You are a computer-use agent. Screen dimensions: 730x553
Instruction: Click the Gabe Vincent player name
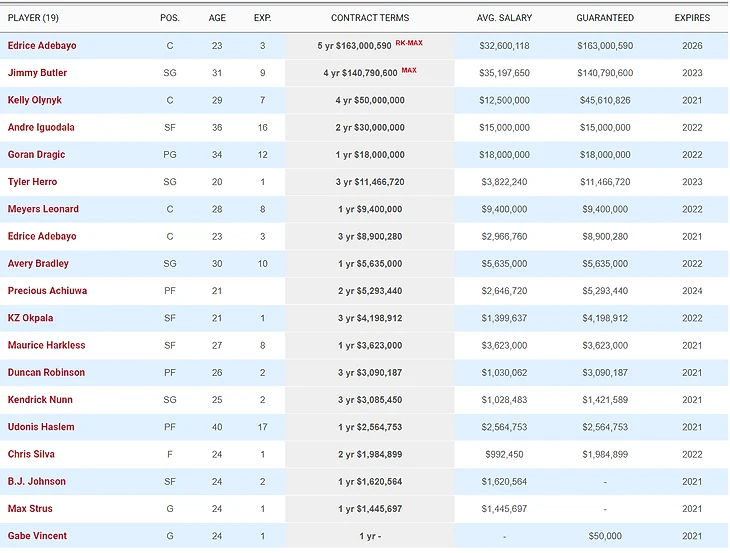tap(36, 536)
